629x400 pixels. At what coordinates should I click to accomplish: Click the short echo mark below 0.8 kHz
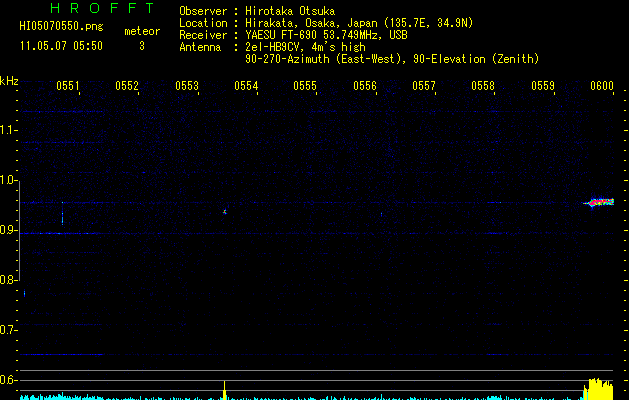point(24,294)
